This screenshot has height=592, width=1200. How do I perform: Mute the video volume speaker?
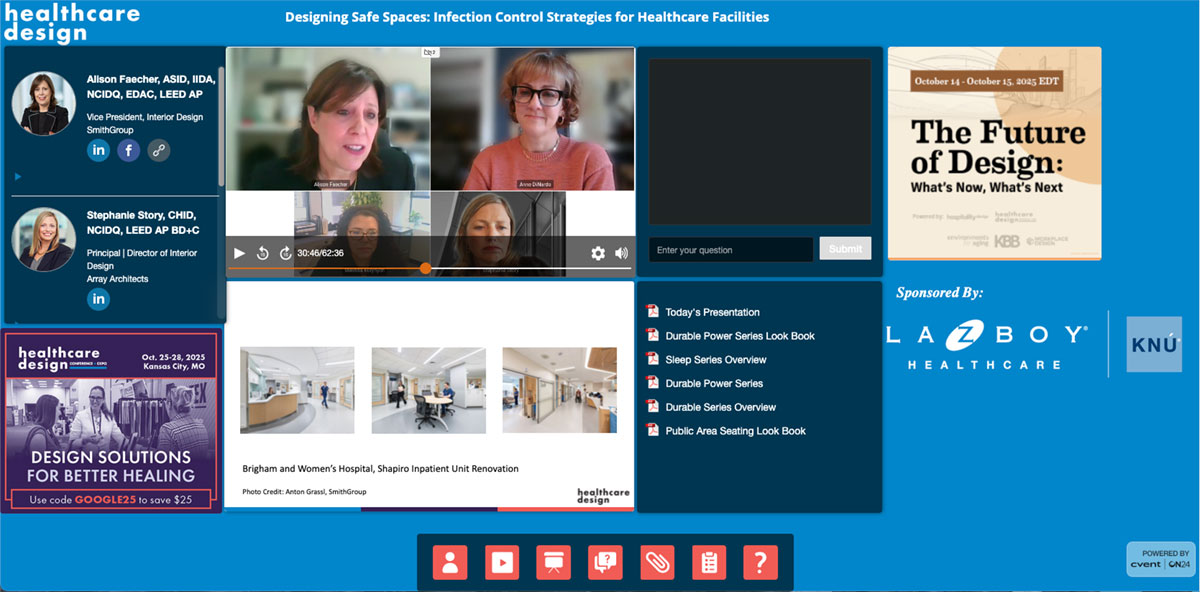pos(621,253)
